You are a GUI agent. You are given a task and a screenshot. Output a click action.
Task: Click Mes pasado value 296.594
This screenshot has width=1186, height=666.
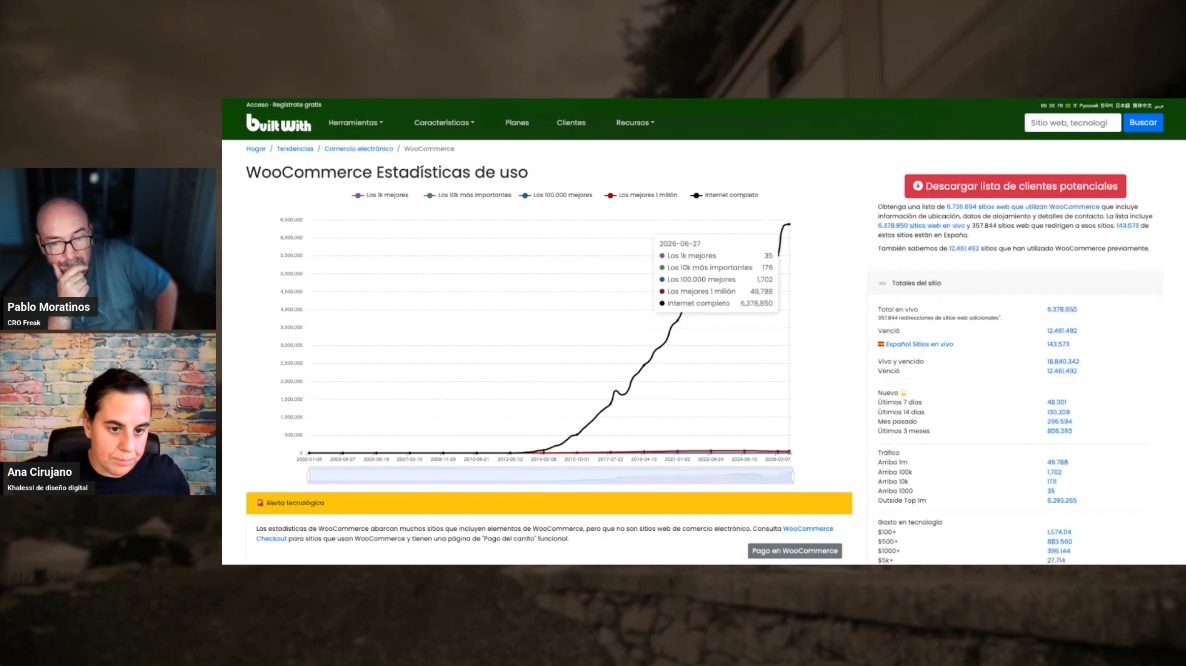coord(1059,422)
